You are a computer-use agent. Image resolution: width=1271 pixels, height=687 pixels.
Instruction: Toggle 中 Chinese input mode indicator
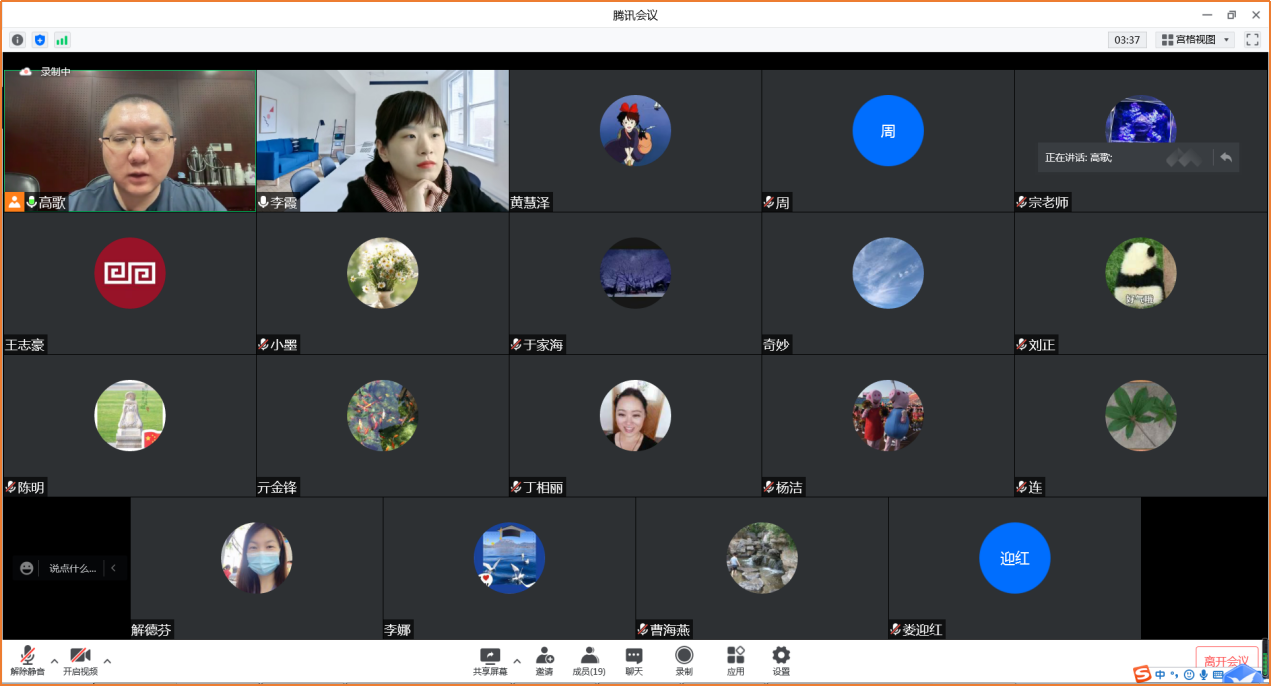1160,675
